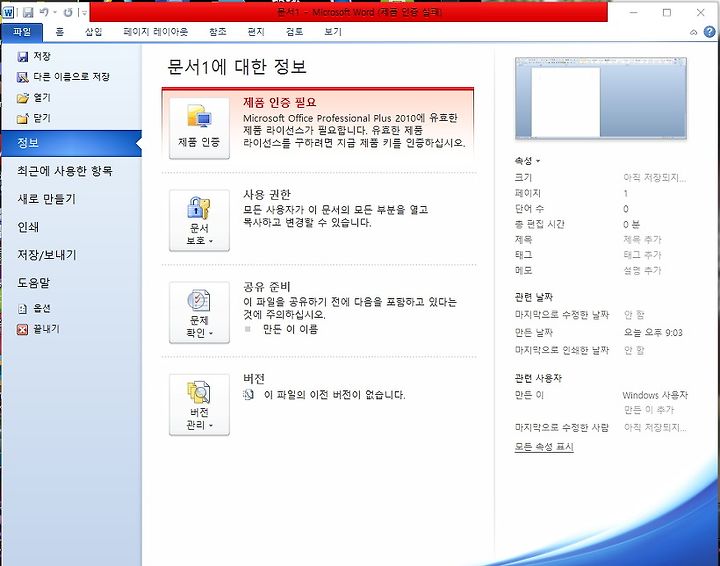The image size is (720, 566).
Task: Open the 버전 관리 (Manage Versions) dropdown
Action: click(x=199, y=405)
